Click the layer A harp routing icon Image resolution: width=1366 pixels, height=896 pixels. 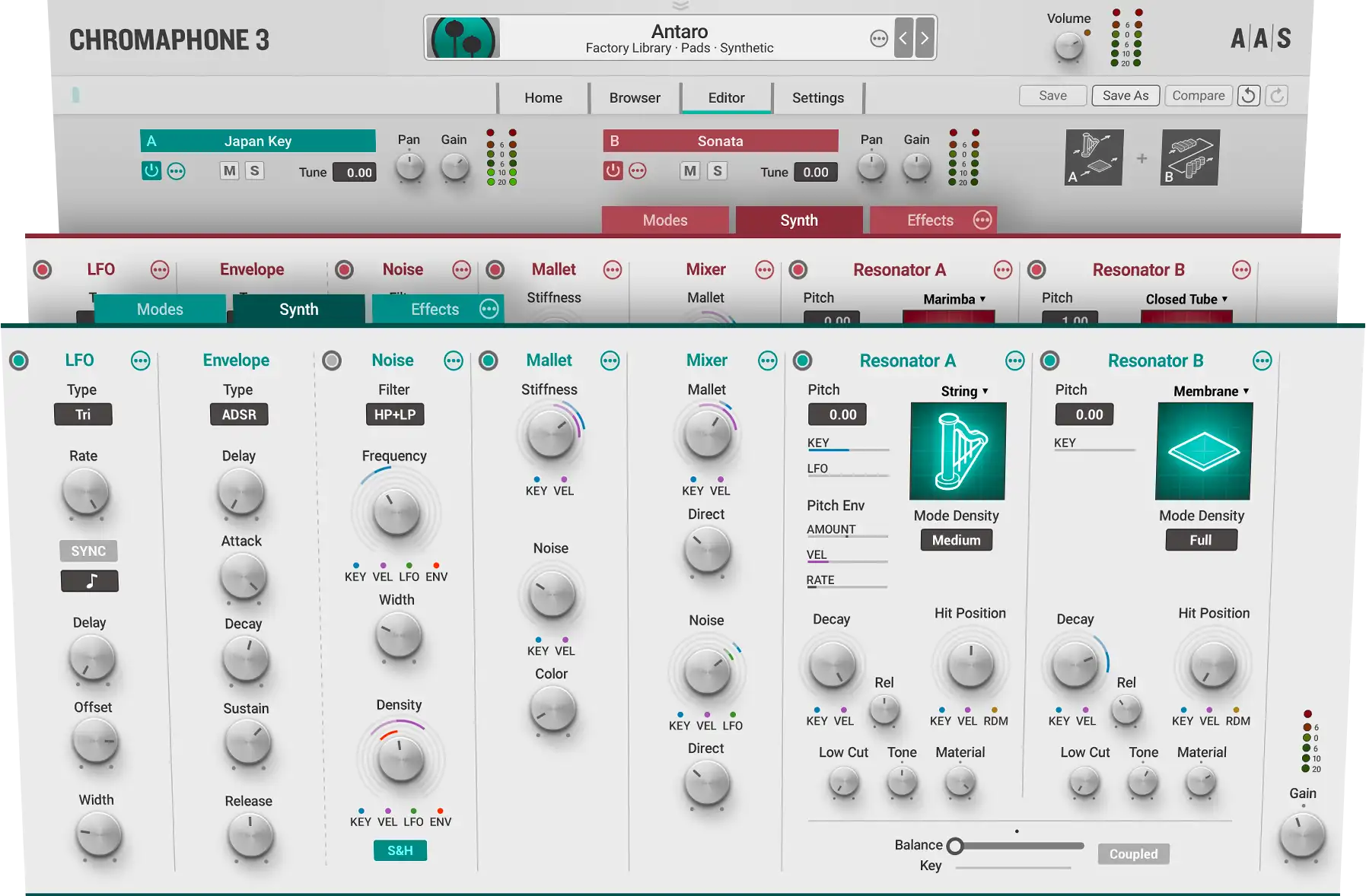point(1094,157)
